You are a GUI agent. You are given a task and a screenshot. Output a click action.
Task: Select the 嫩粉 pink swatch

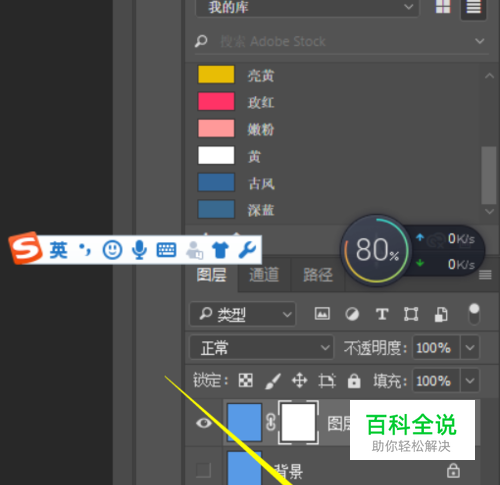tap(216, 128)
